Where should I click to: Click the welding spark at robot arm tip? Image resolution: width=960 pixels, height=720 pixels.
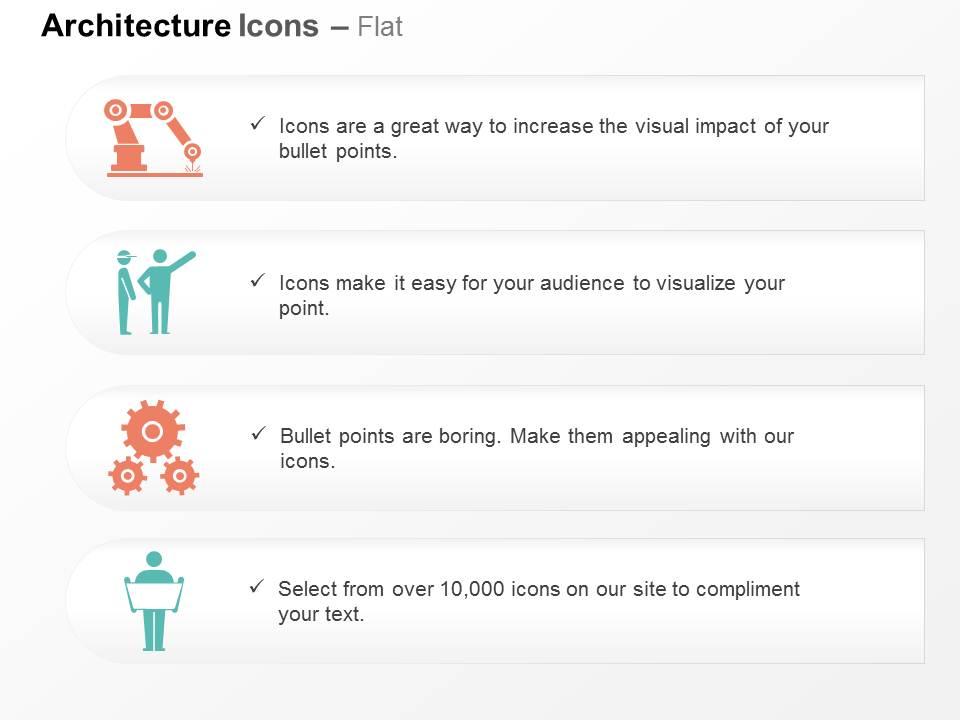tap(193, 168)
